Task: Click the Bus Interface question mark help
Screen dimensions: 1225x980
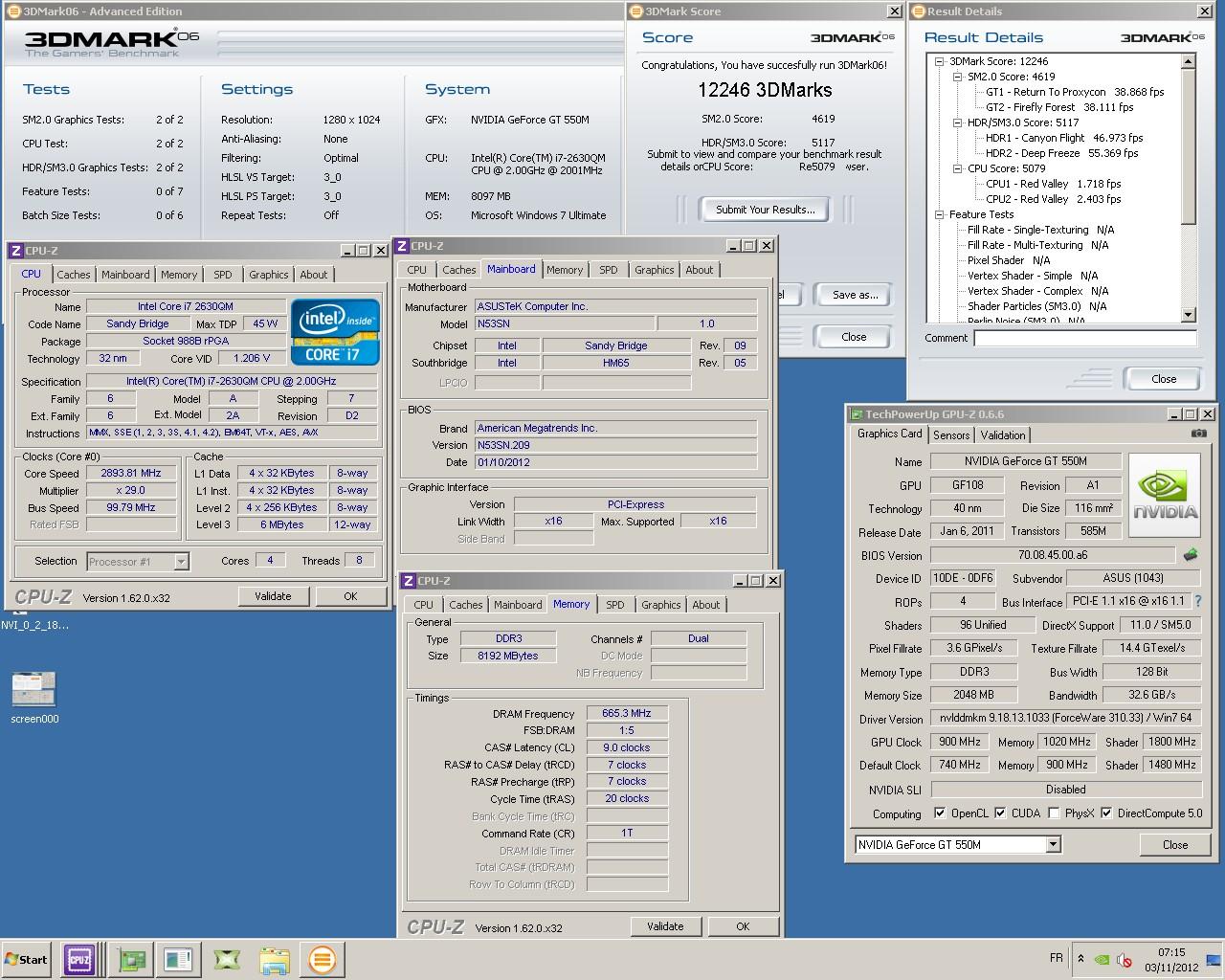Action: (x=1198, y=602)
